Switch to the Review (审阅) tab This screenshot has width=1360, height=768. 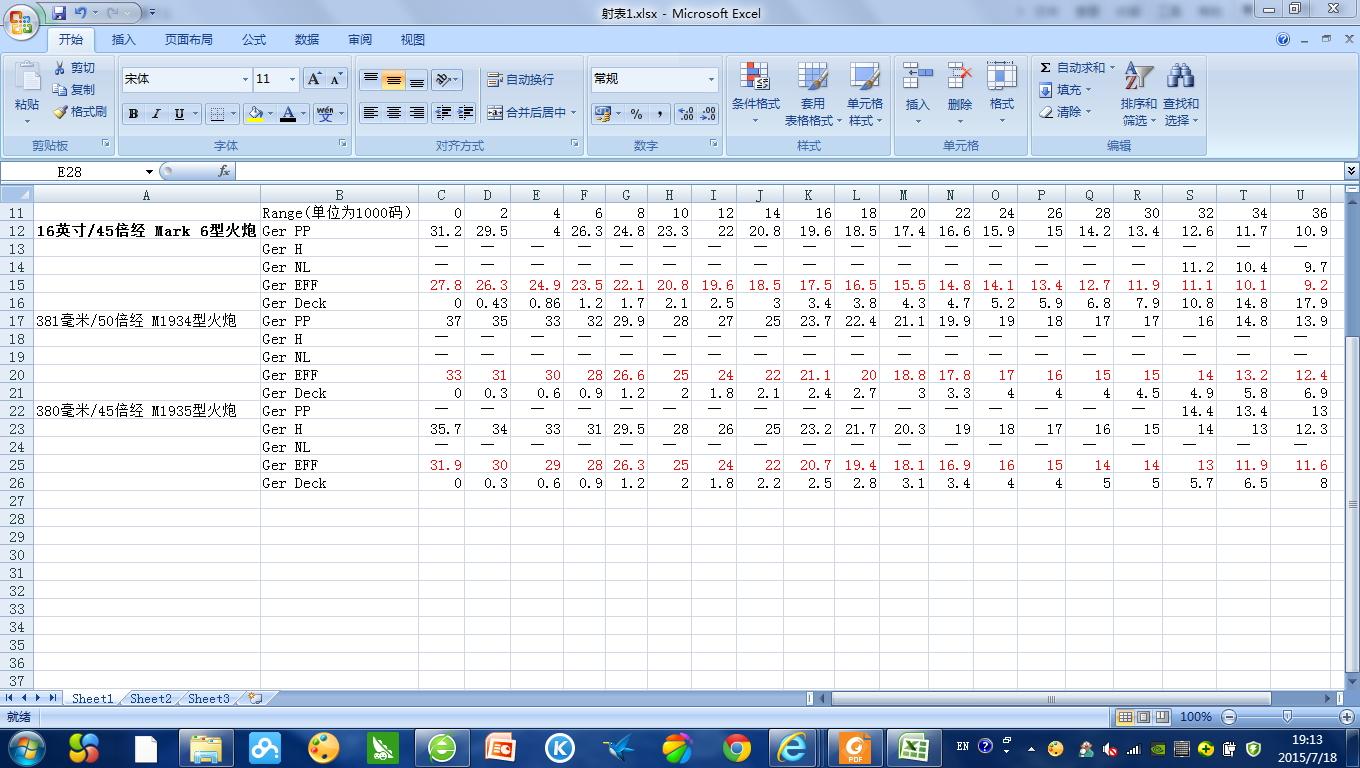click(360, 40)
